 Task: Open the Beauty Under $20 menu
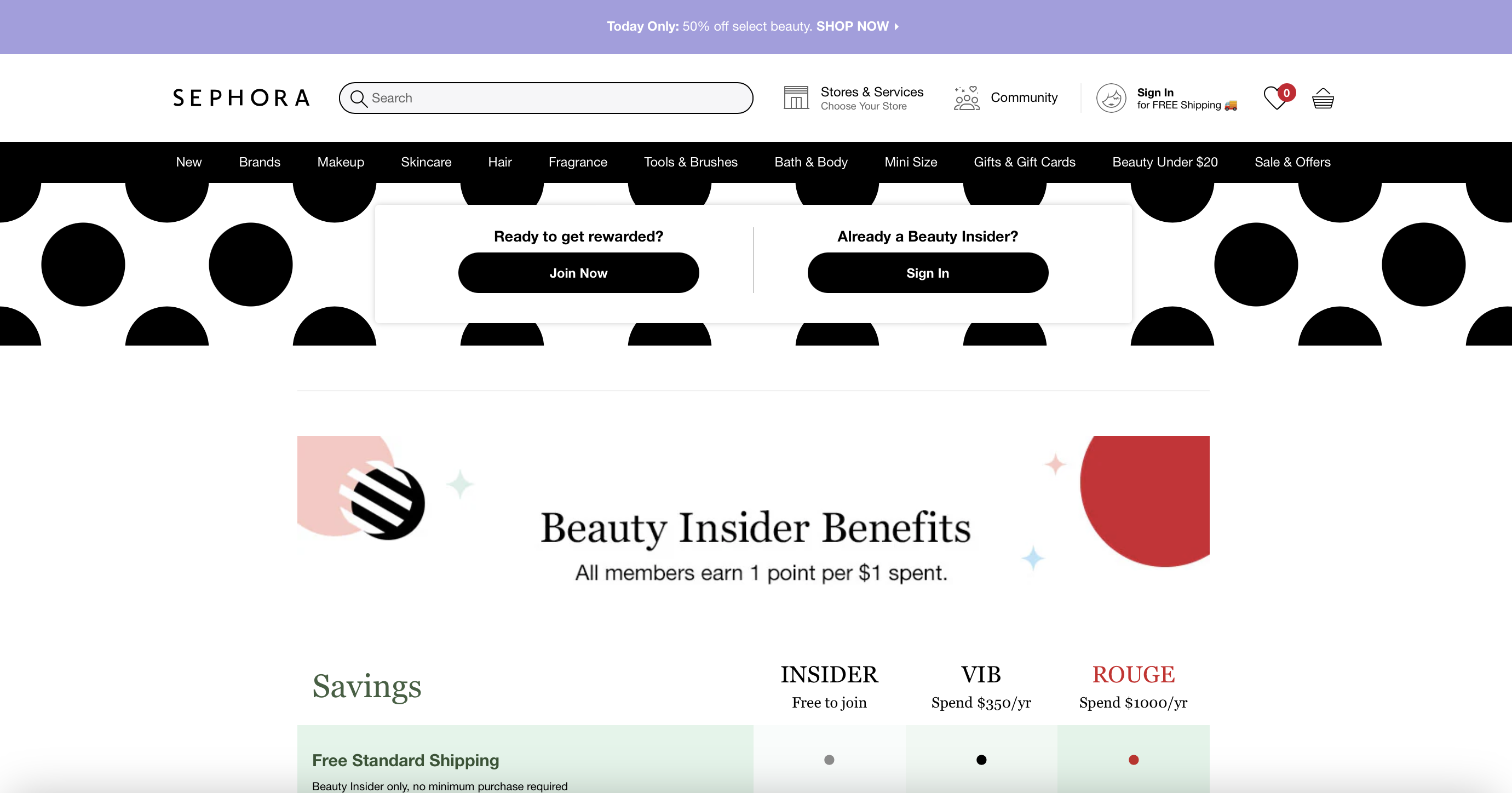[1165, 162]
